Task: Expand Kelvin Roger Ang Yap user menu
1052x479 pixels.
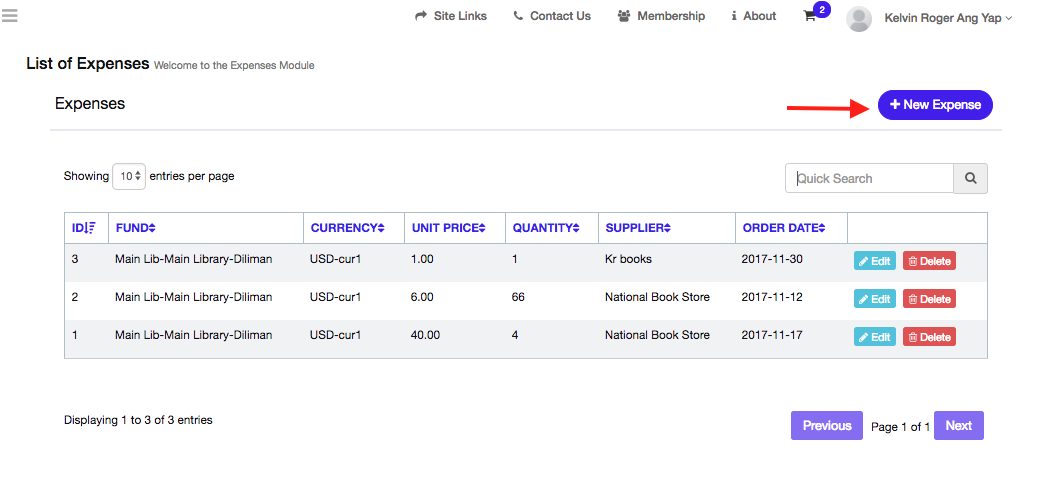Action: click(x=948, y=18)
